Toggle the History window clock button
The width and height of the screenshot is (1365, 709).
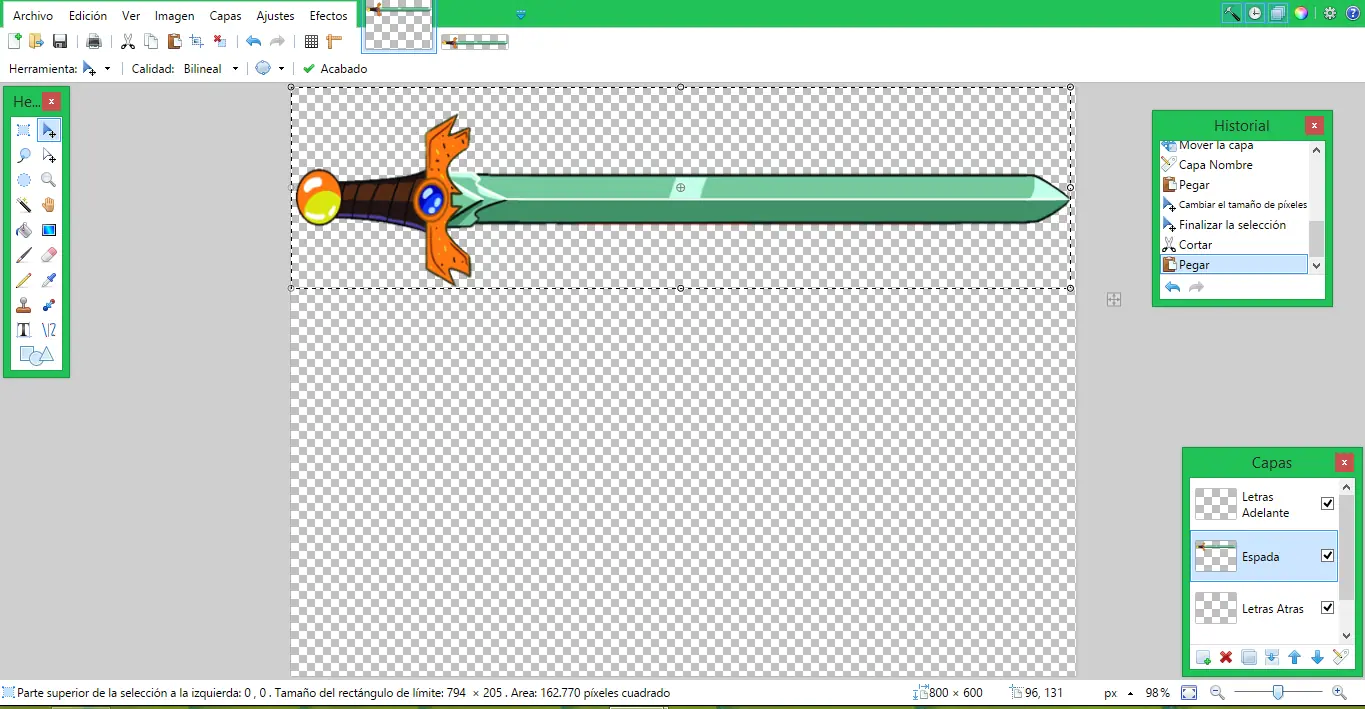pos(1255,13)
